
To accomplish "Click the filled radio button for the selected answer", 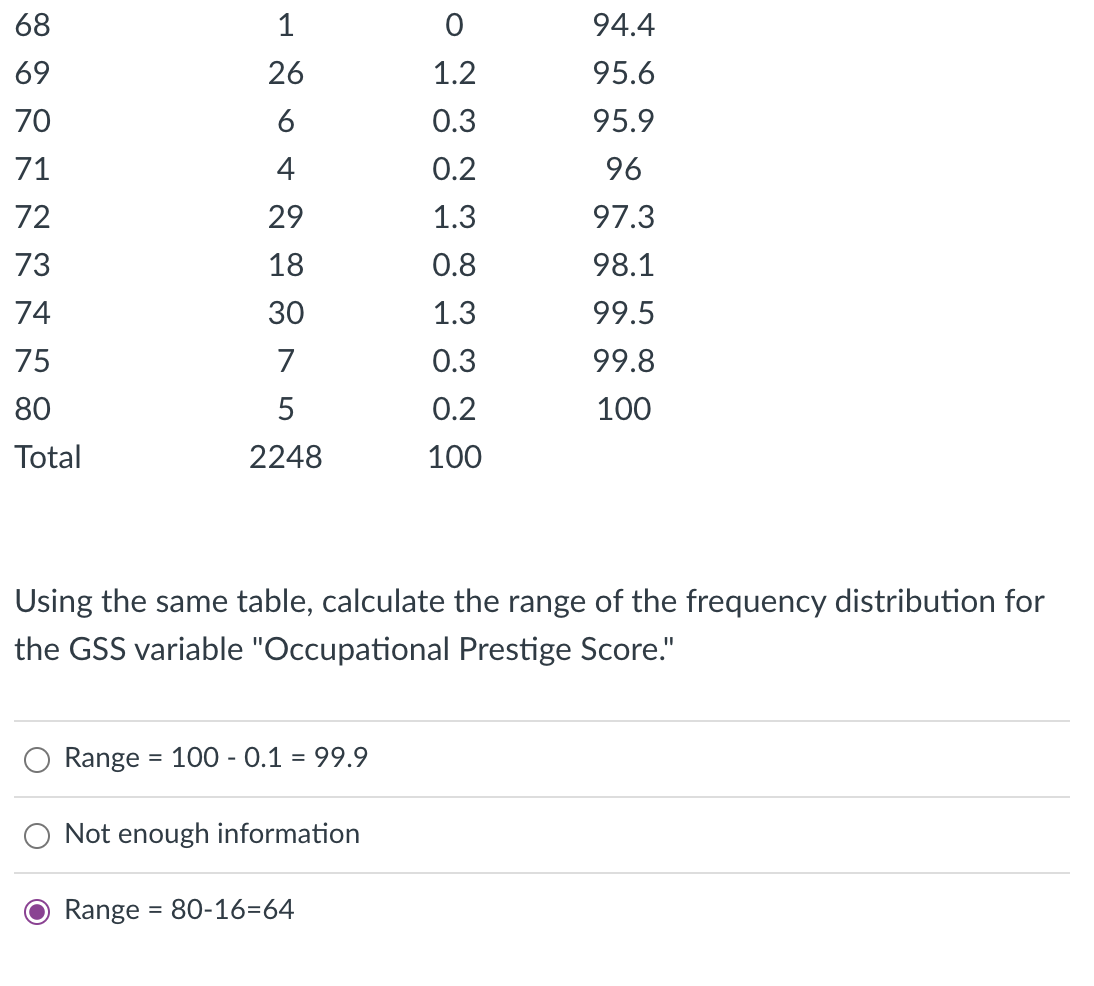I will tap(37, 911).
